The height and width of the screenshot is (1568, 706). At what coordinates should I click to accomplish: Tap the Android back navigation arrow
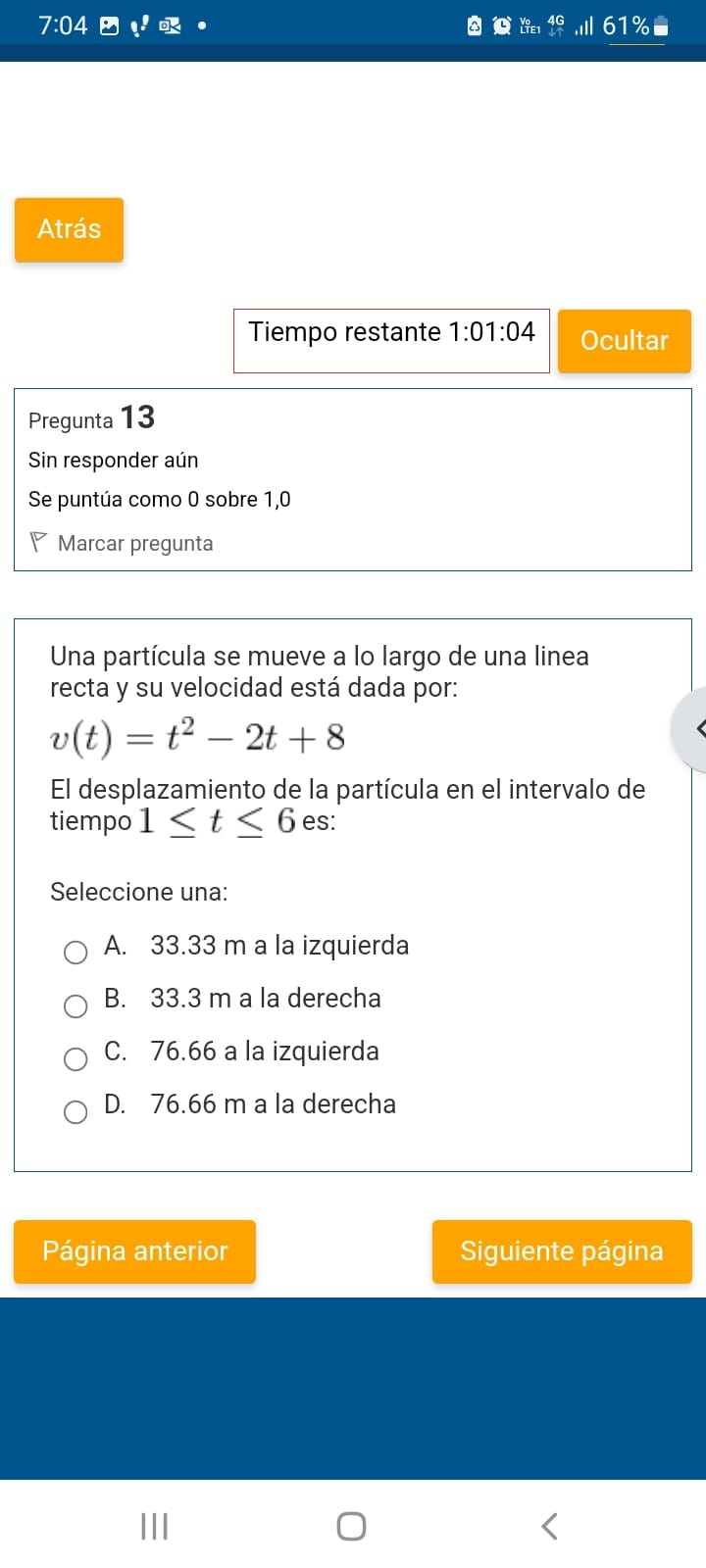click(549, 1526)
